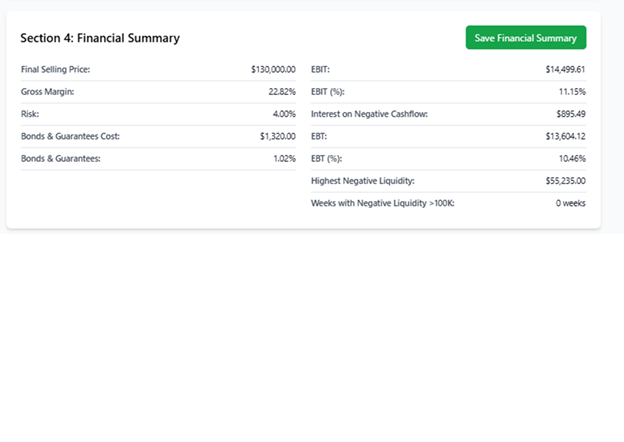Click the Highest Negative Liquidity label
This screenshot has width=624, height=442.
(363, 181)
